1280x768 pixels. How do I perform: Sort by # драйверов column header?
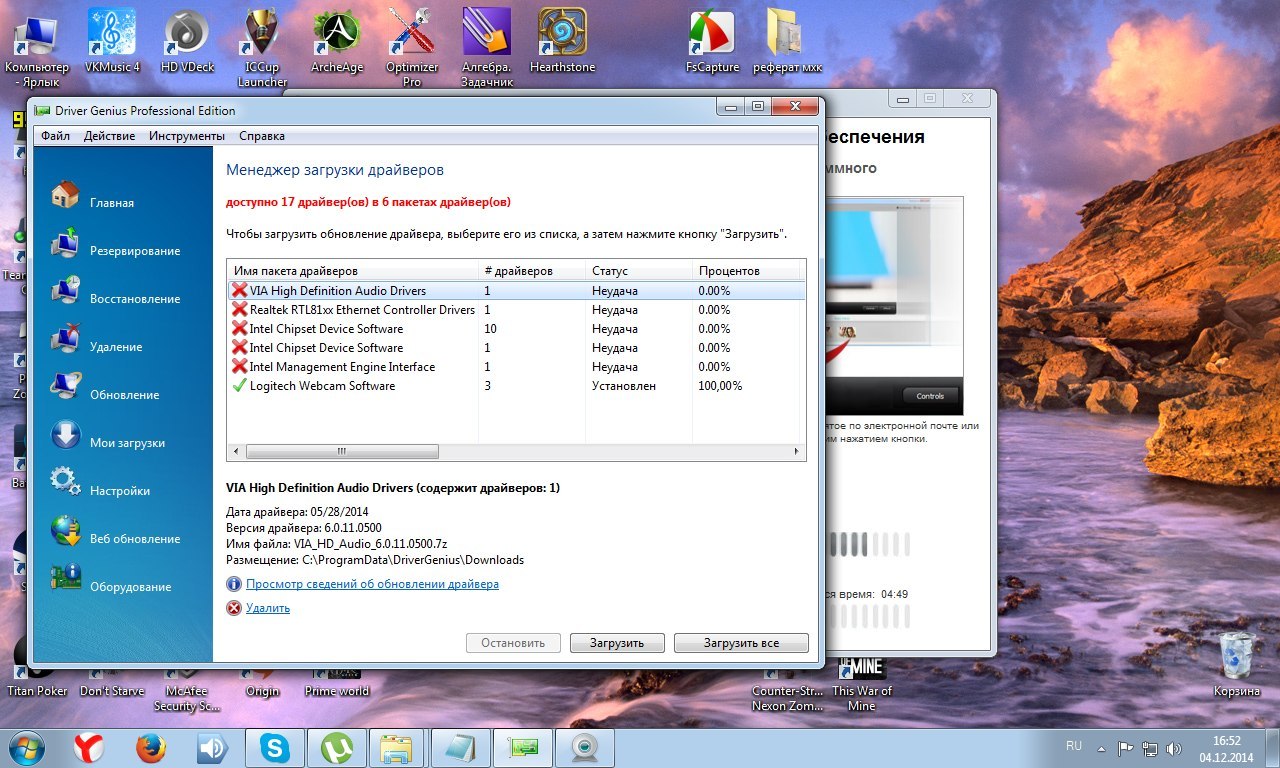click(532, 271)
